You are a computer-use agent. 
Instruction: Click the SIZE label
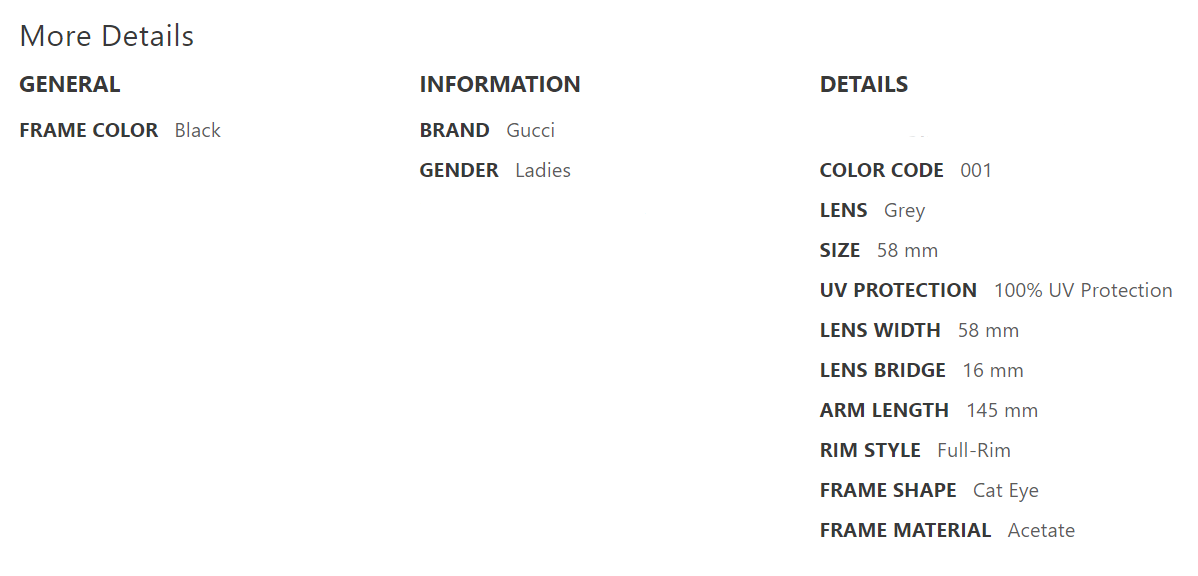coord(840,250)
